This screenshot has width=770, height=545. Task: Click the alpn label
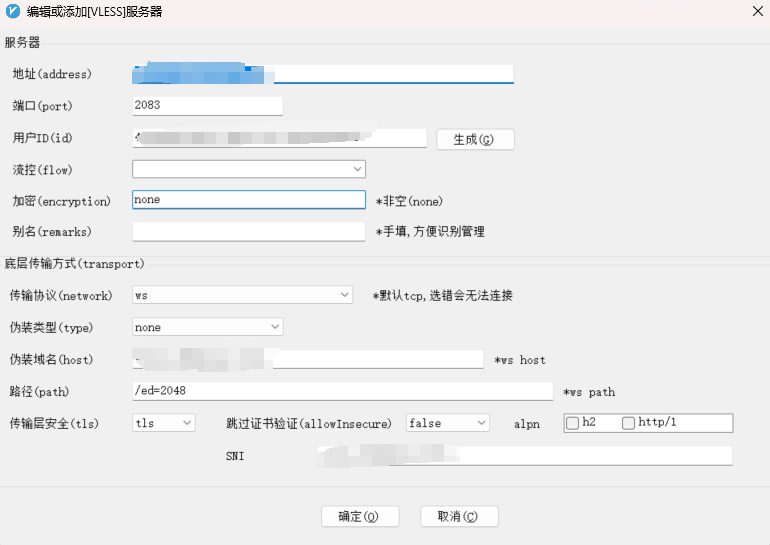pos(527,424)
